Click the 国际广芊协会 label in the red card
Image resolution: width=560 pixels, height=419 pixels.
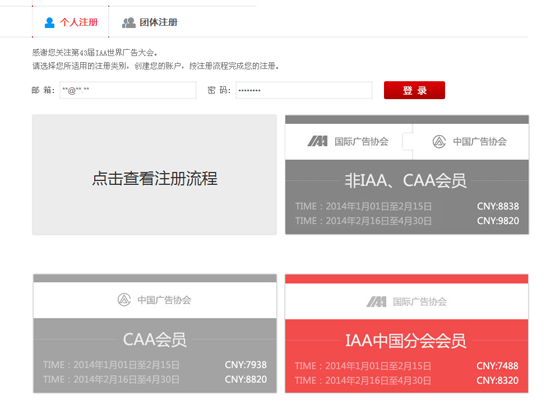[420, 302]
